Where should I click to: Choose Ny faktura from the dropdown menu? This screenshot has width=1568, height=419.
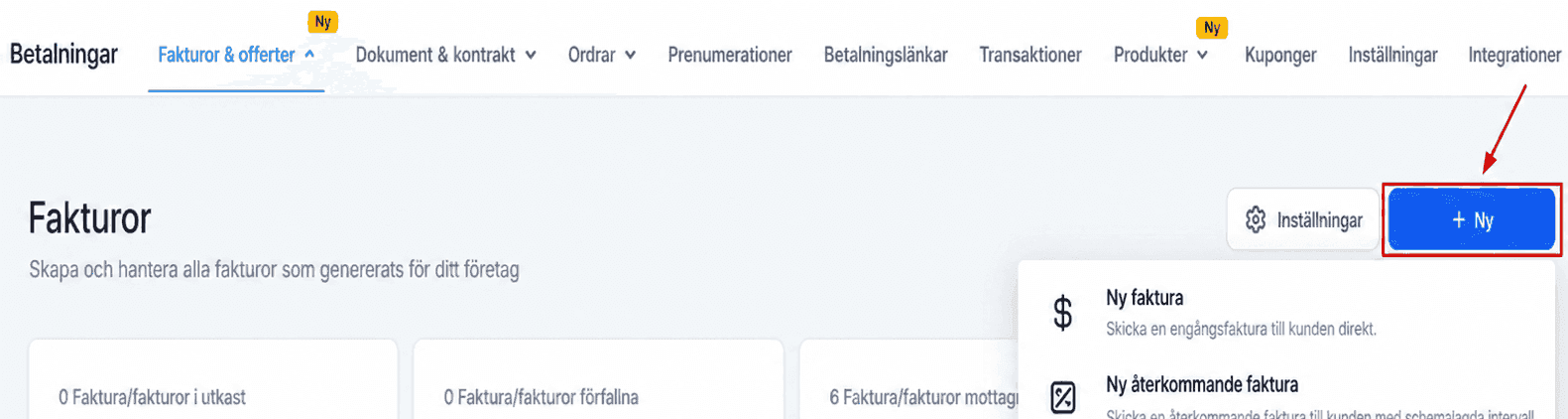point(1285,312)
